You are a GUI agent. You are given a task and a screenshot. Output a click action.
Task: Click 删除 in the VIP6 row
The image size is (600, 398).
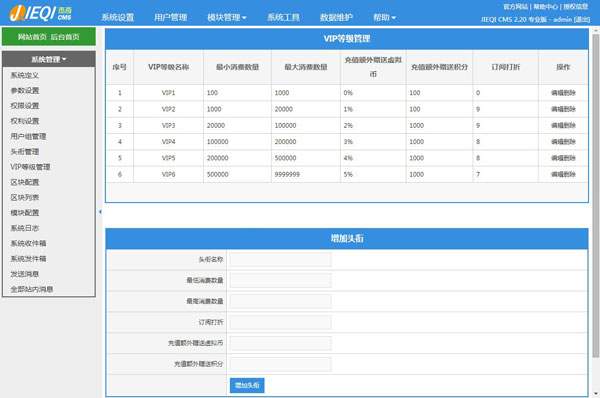(569, 175)
